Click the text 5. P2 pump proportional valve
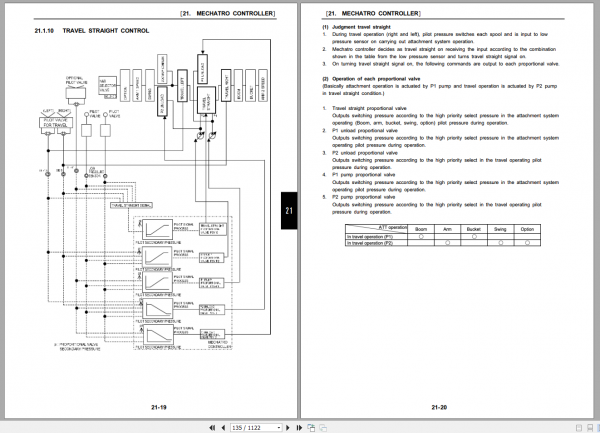The height and width of the screenshot is (433, 600). (359, 197)
